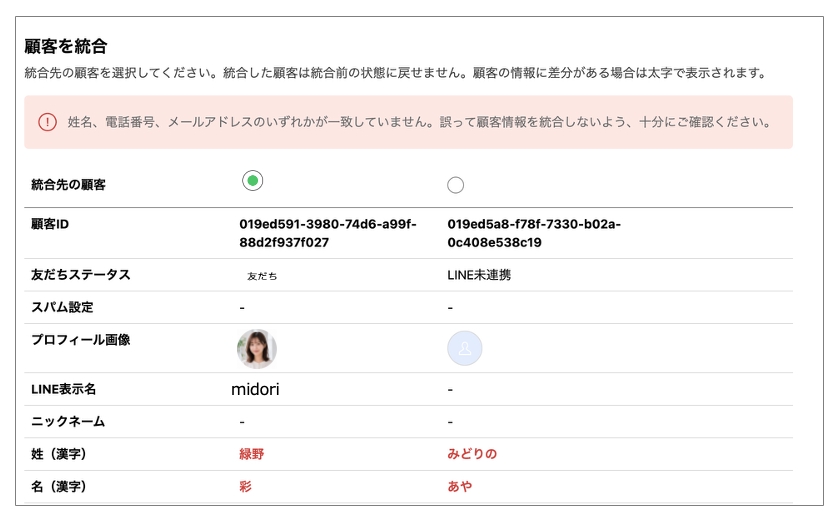The width and height of the screenshot is (839, 518).
Task: Click the surname 緑野
Action: tap(251, 454)
